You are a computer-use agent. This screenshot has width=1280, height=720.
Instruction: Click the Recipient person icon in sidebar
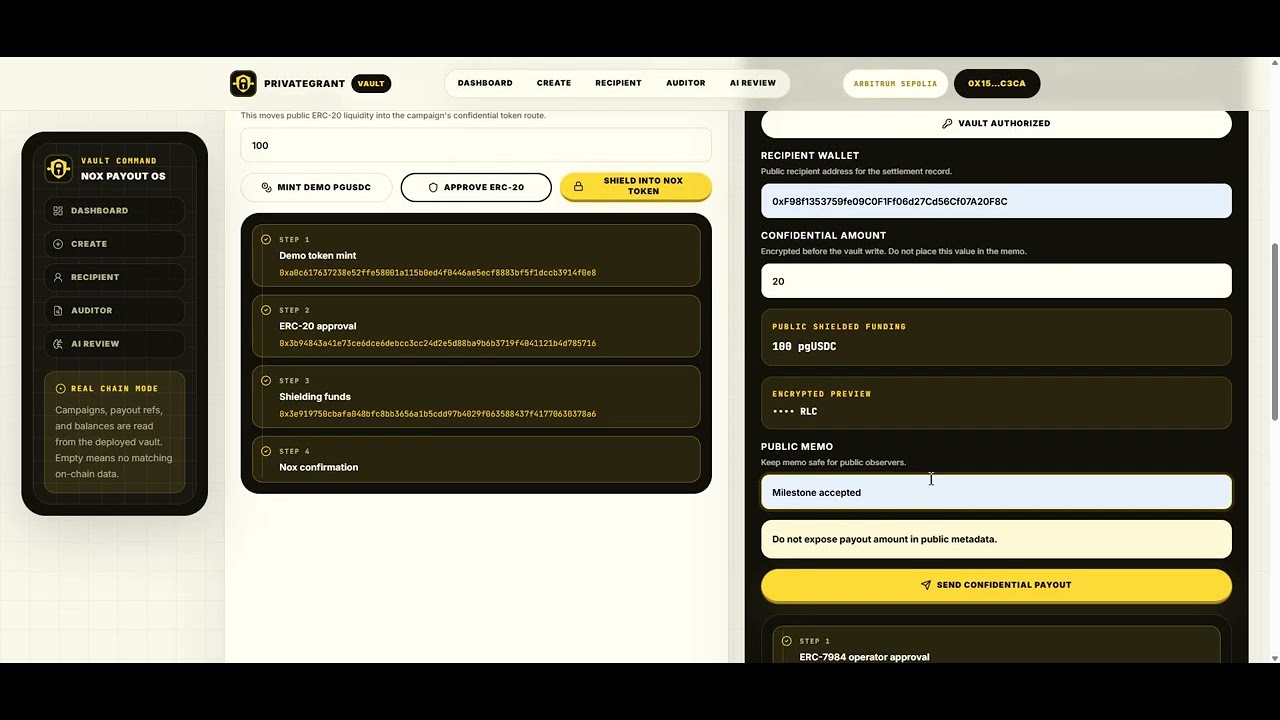tap(58, 277)
